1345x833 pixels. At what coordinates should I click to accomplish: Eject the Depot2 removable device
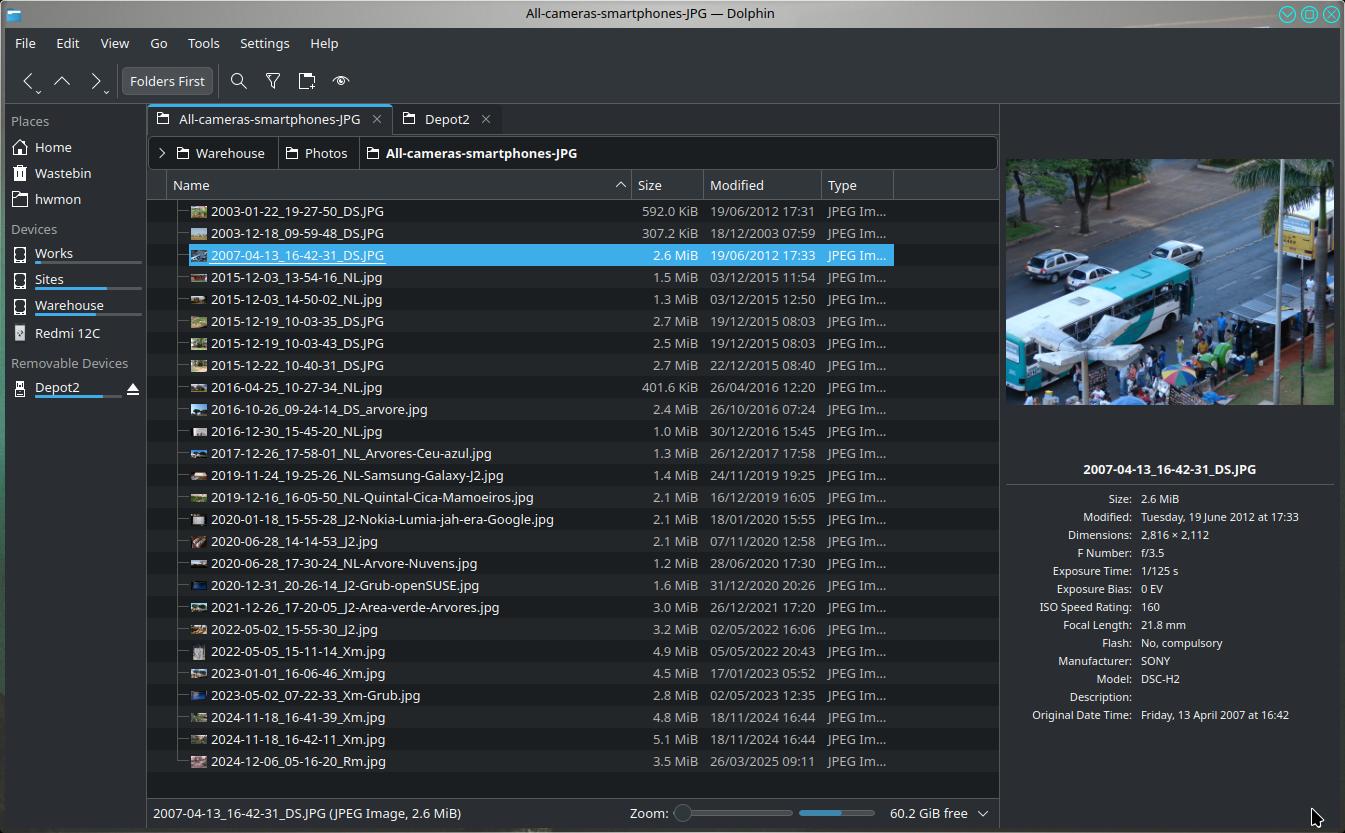point(133,388)
